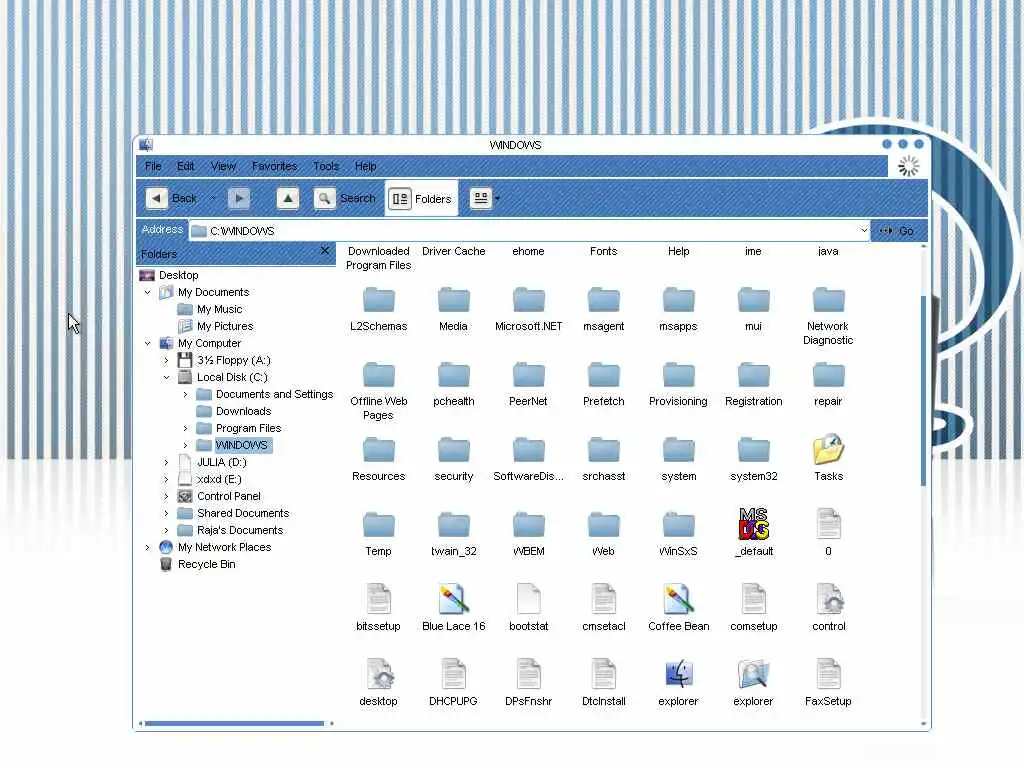Collapse the Local Disk (C:) node
The width and height of the screenshot is (1024, 768).
coord(167,377)
